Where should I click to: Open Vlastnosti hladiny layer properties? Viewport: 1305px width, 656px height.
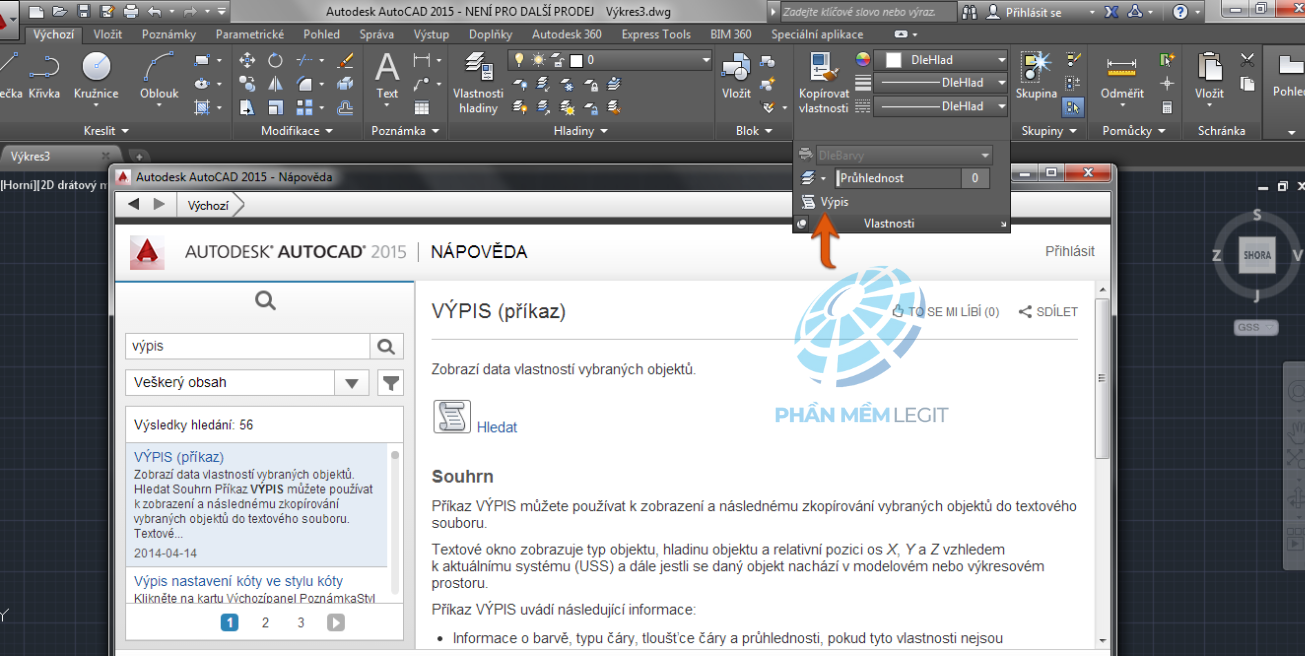point(478,84)
